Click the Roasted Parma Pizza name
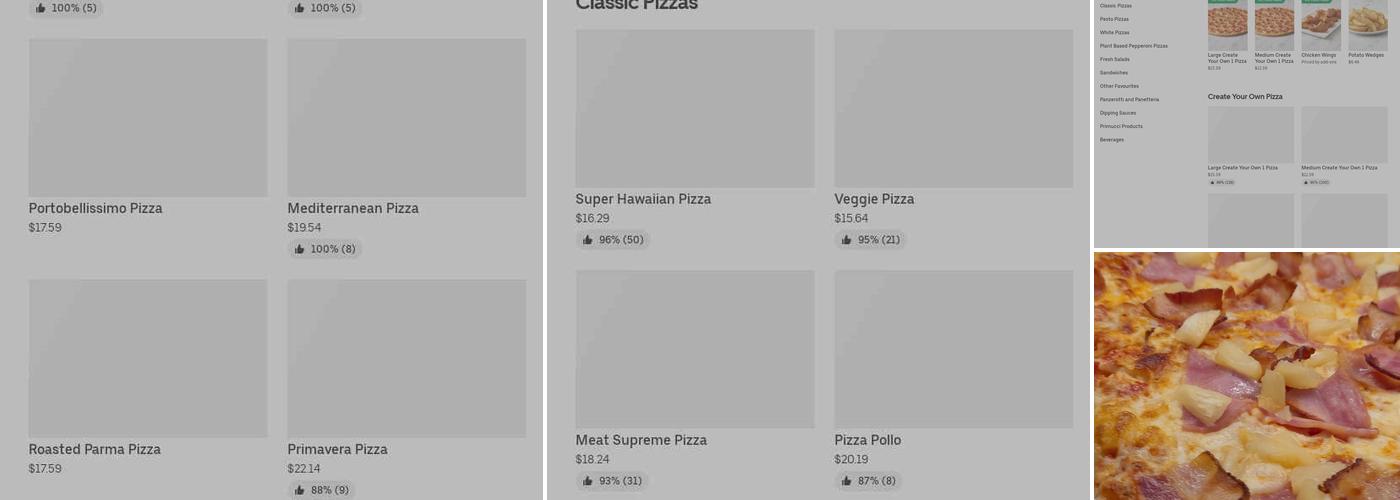The image size is (1400, 500). [94, 449]
